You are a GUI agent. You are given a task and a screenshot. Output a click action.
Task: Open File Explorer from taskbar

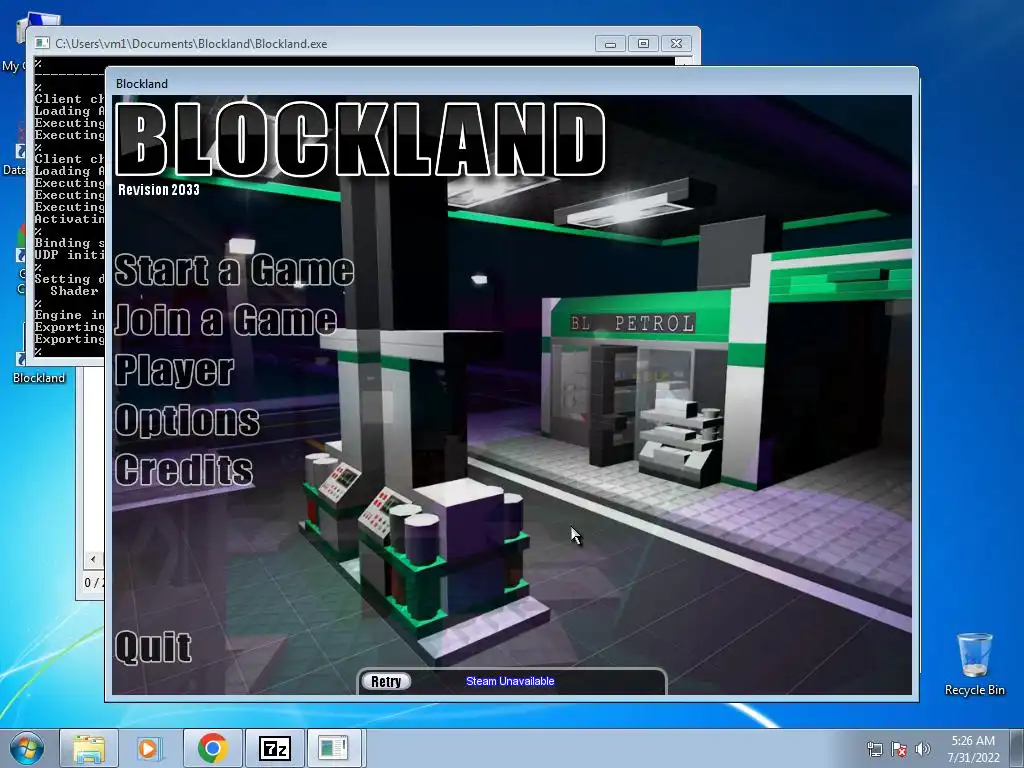(89, 748)
